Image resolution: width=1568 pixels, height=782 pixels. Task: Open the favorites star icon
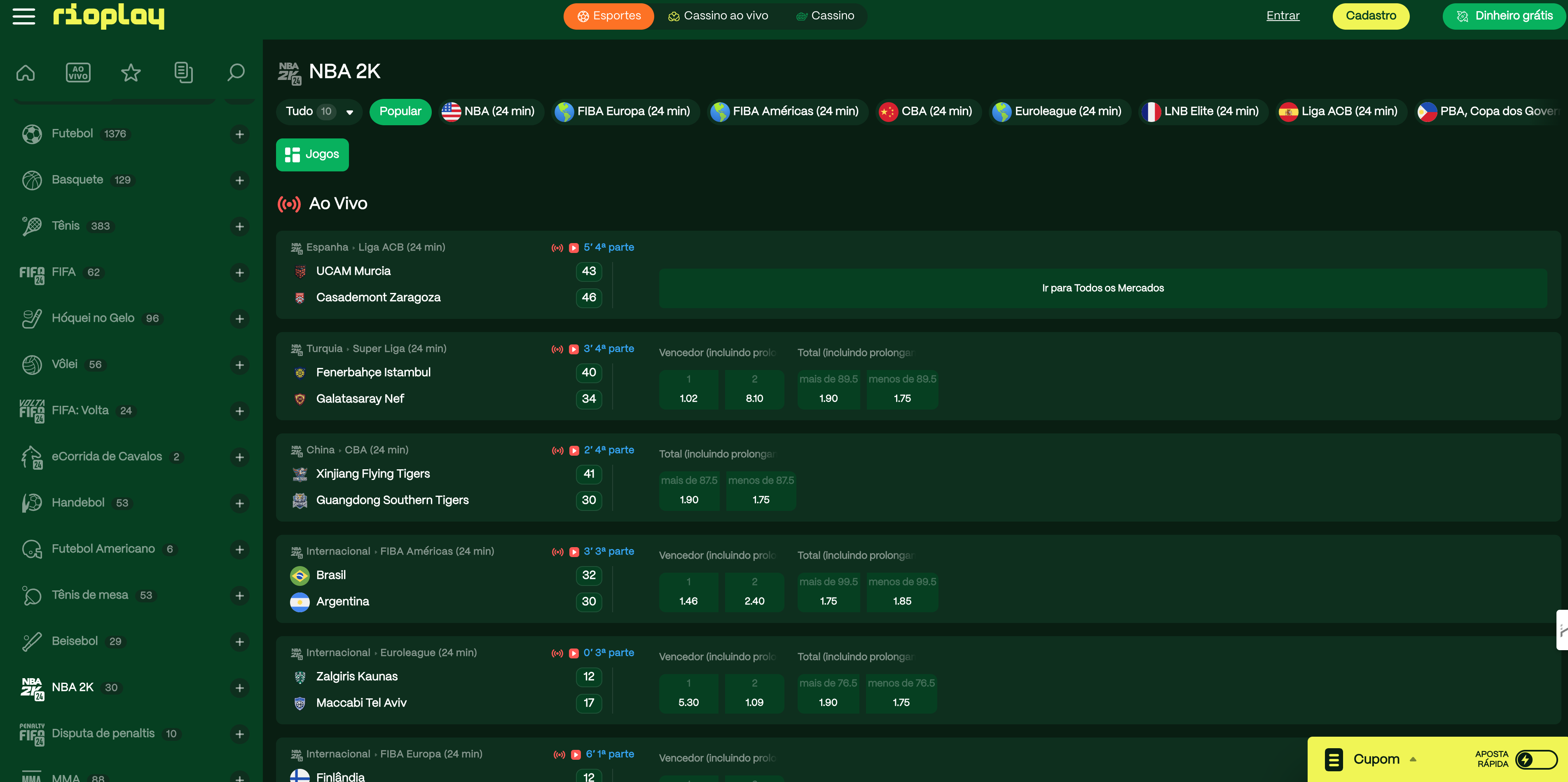click(131, 73)
